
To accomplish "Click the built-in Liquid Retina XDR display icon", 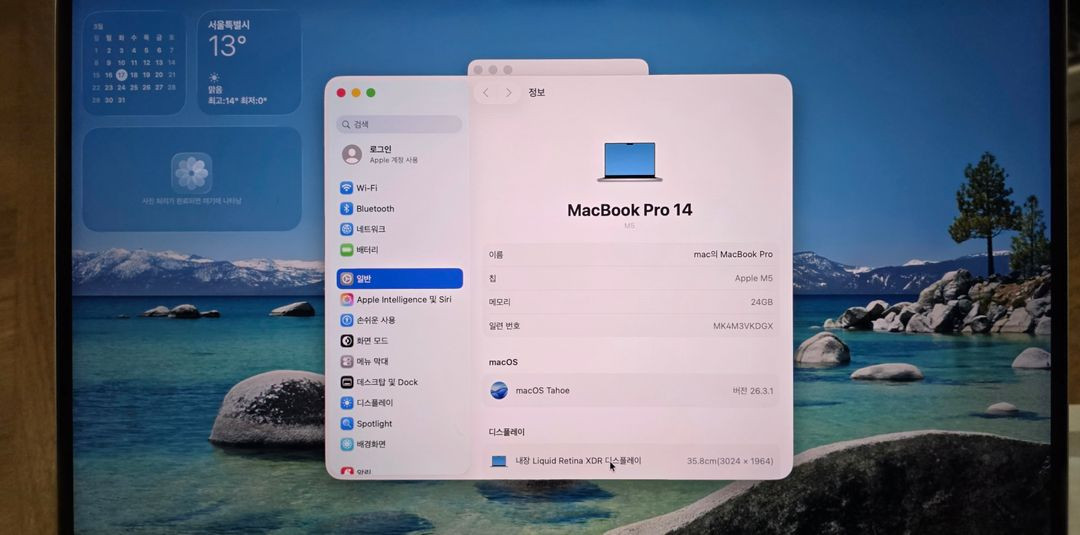I will [x=499, y=461].
